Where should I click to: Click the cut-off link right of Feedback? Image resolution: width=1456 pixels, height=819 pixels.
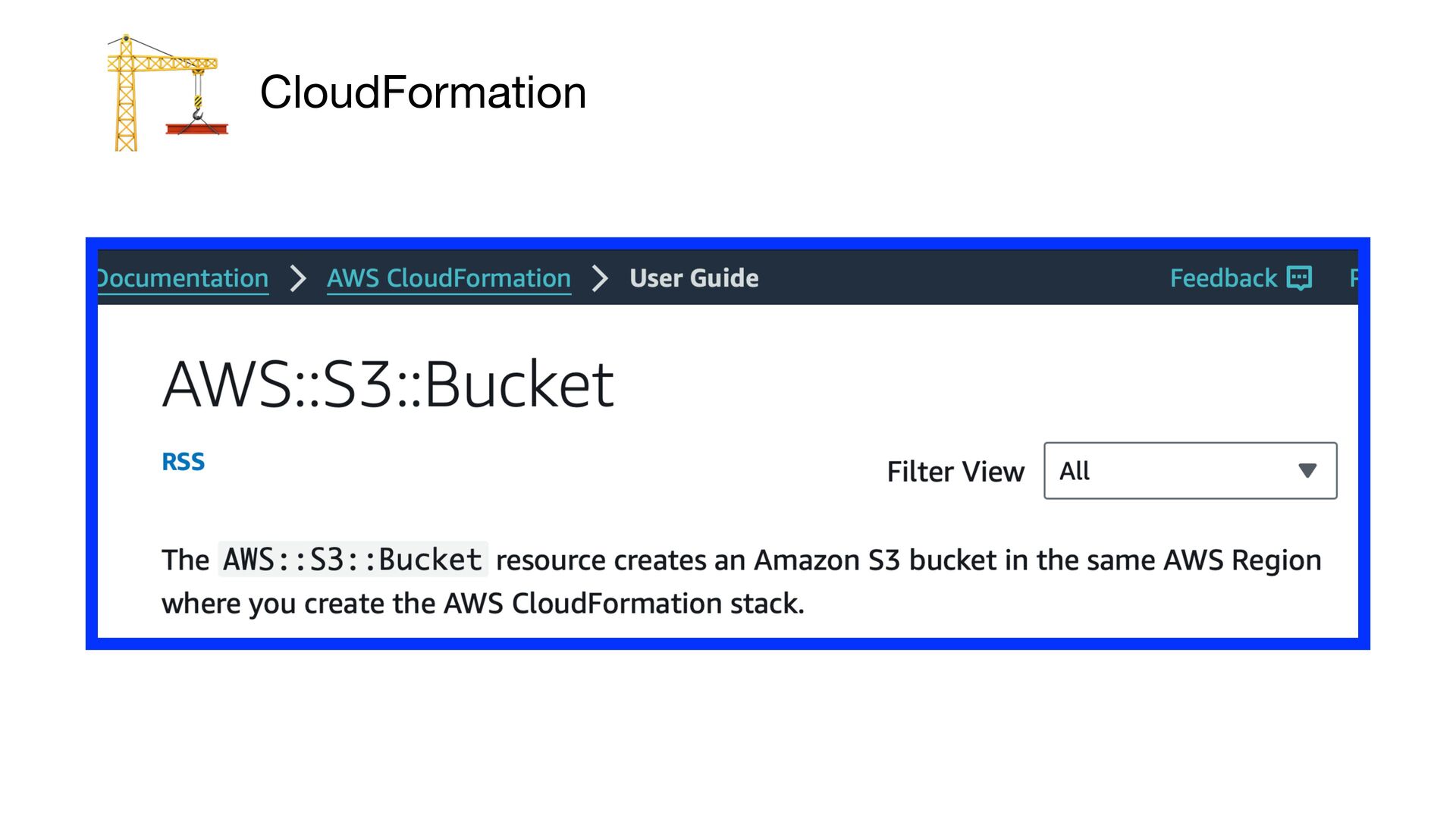pos(1353,278)
